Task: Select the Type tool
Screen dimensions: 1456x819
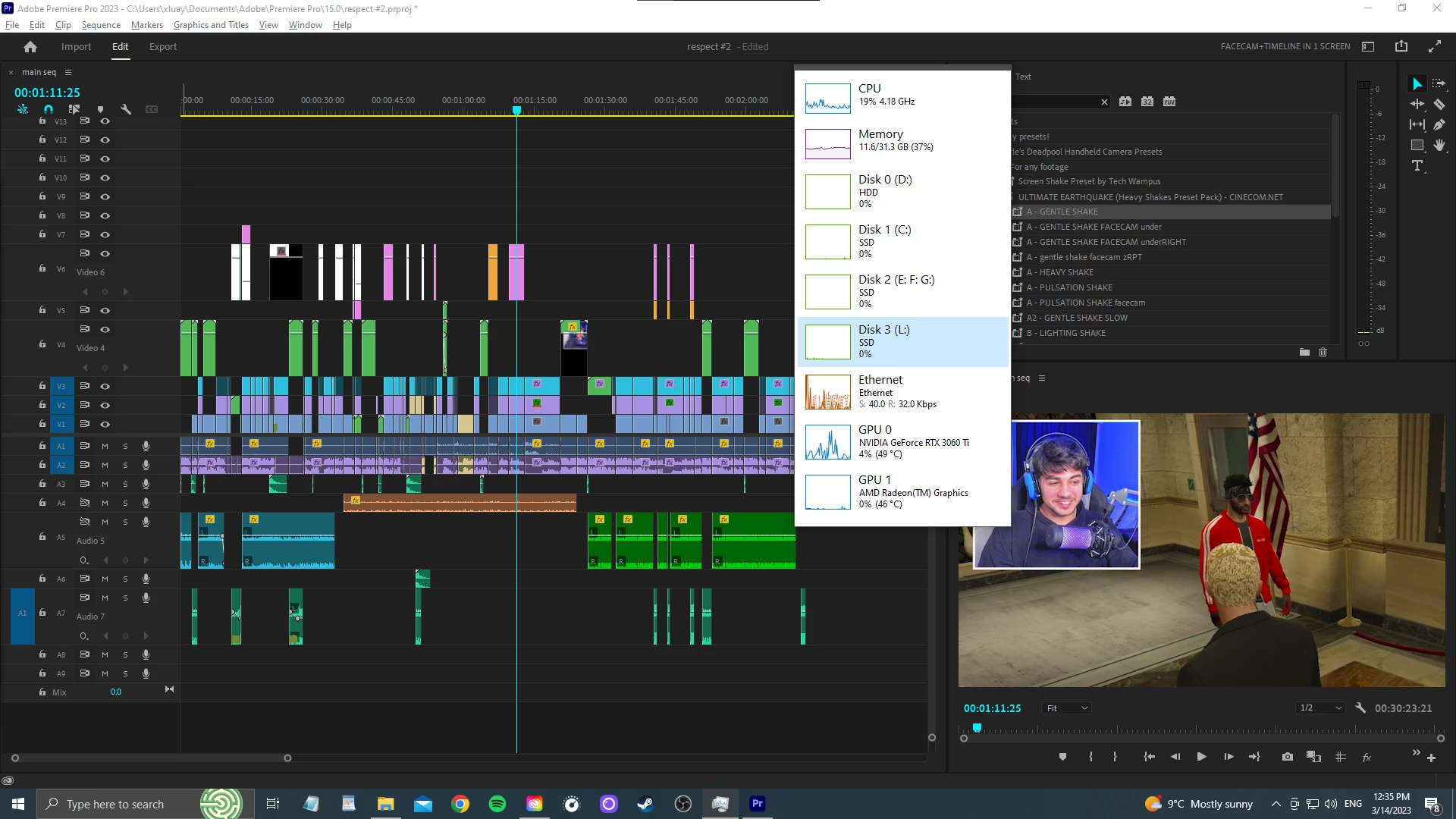Action: pyautogui.click(x=1417, y=166)
